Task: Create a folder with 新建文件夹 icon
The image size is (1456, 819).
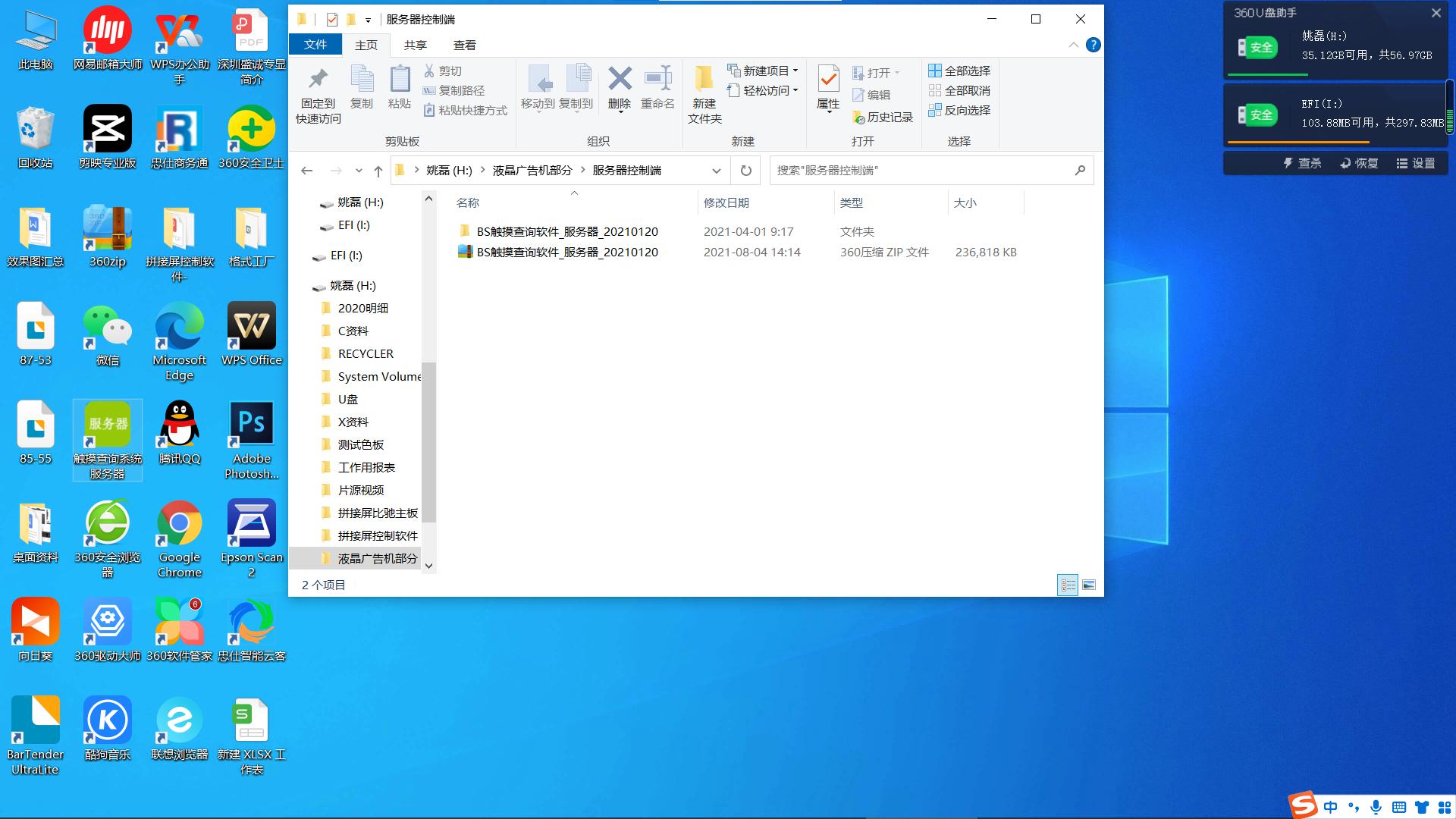Action: pyautogui.click(x=704, y=91)
